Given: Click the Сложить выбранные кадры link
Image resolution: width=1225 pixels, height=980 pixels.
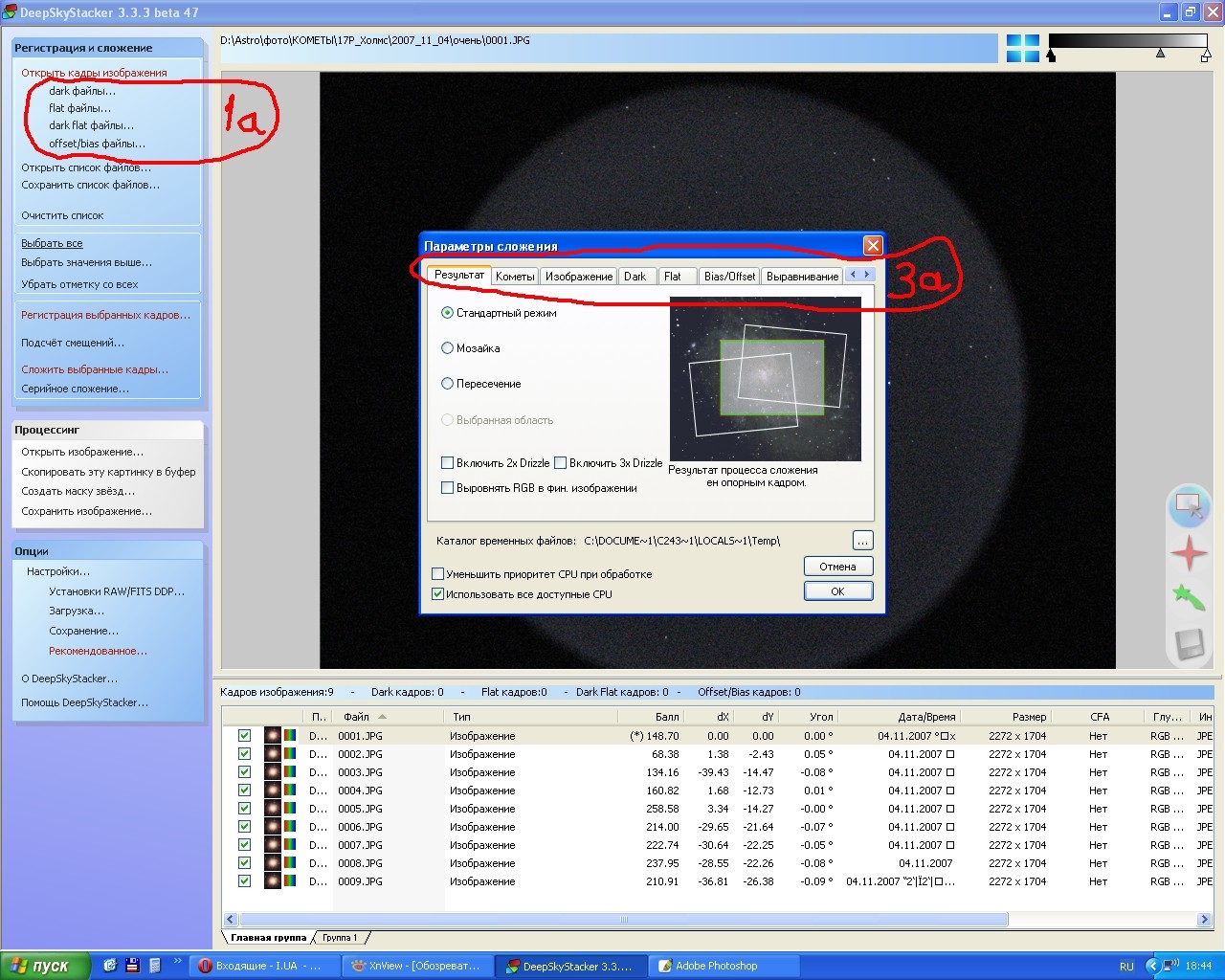Looking at the screenshot, I should click(x=95, y=369).
